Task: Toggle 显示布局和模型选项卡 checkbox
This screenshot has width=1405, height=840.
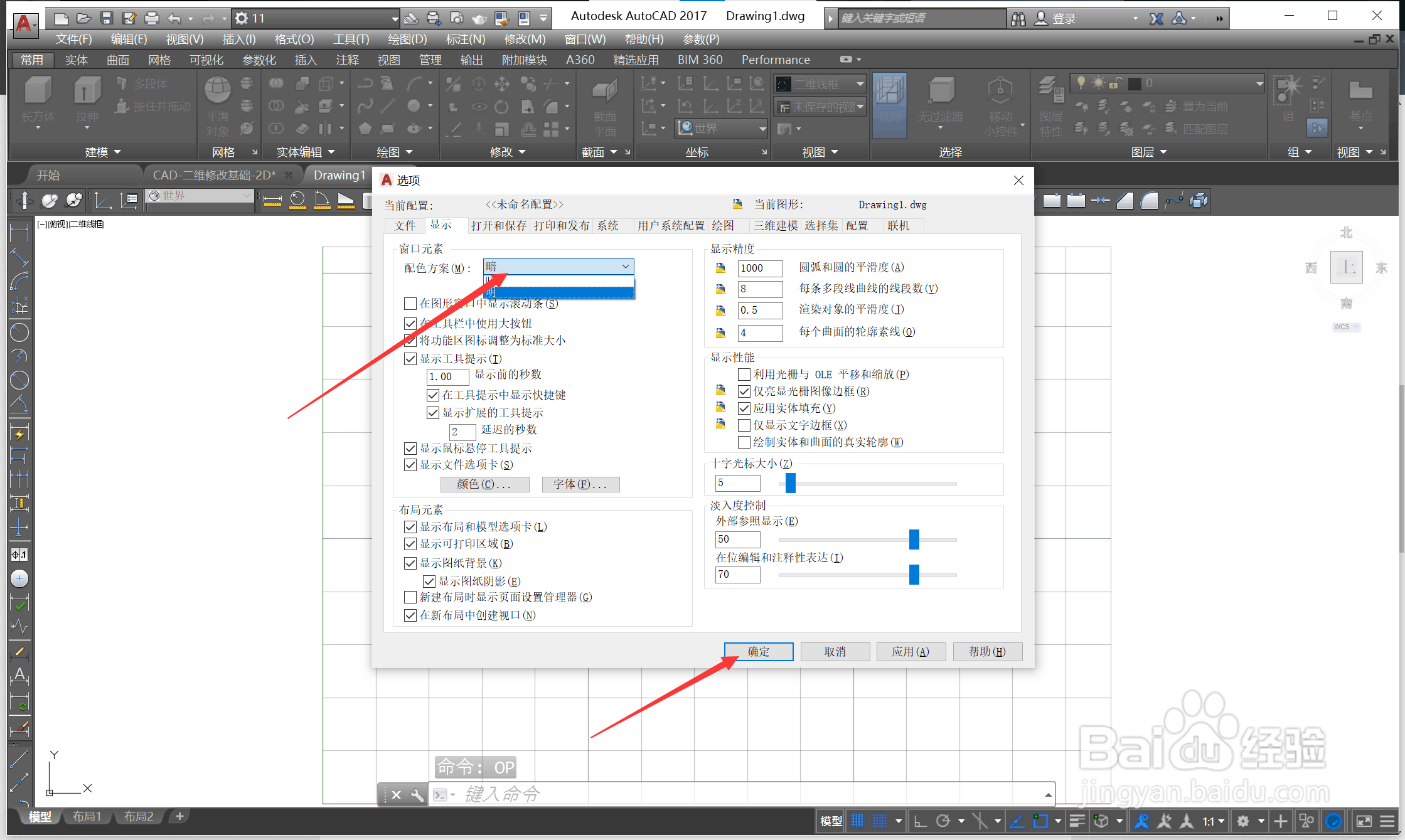Action: (410, 527)
